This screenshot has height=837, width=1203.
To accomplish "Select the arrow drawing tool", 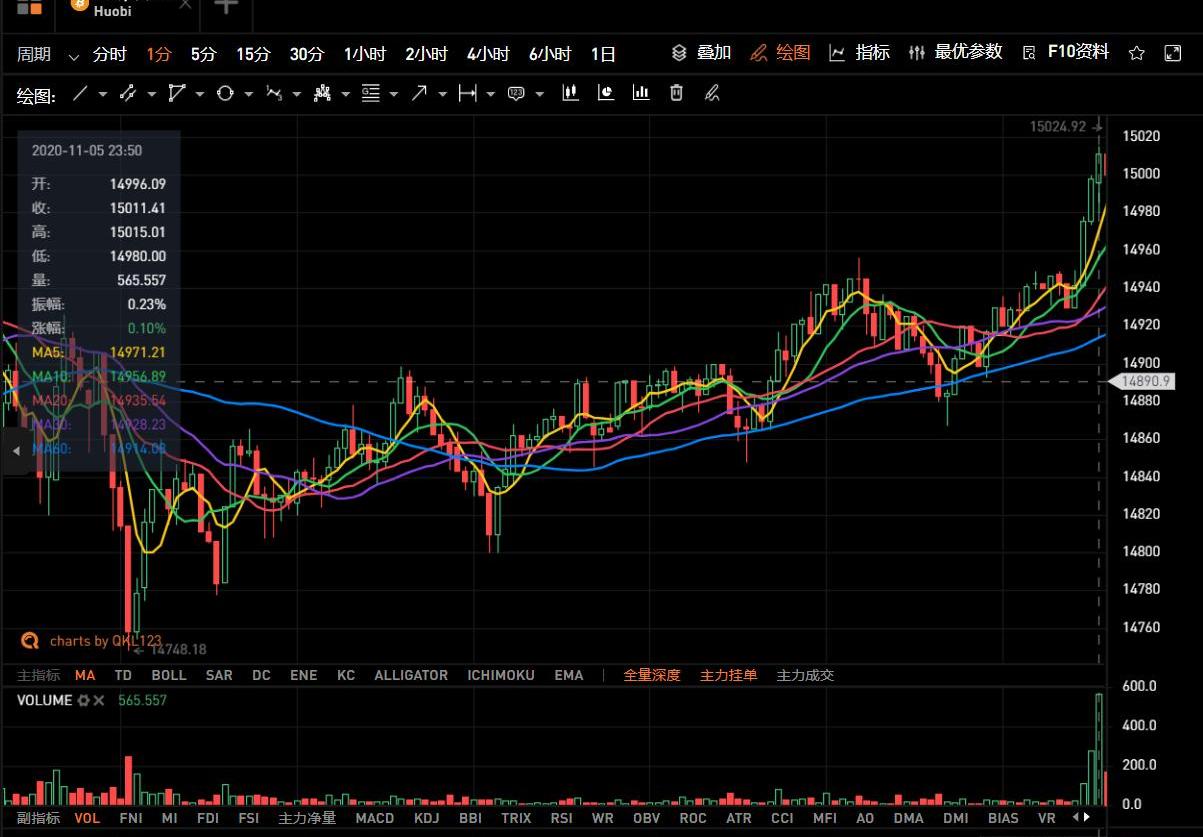I will coord(418,94).
